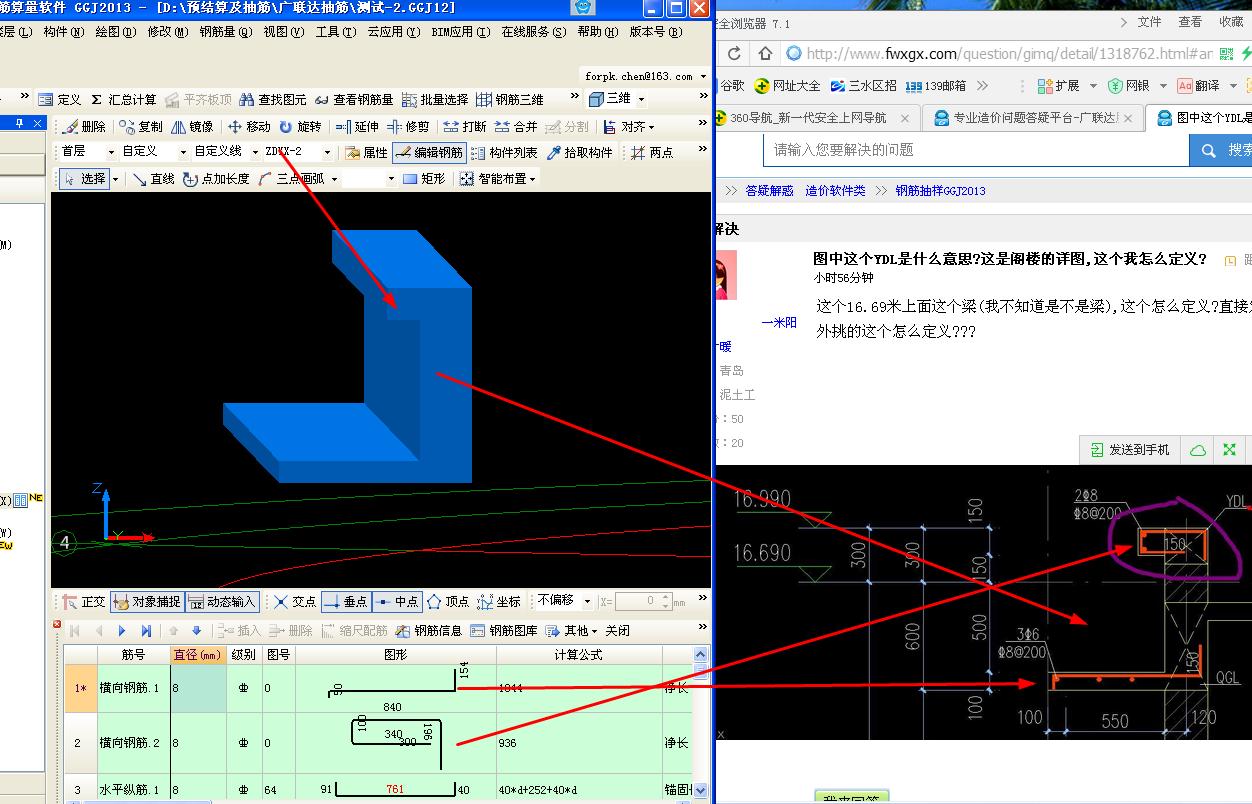1252x804 pixels.
Task: Toggle 交点 intersection snap
Action: tap(295, 601)
